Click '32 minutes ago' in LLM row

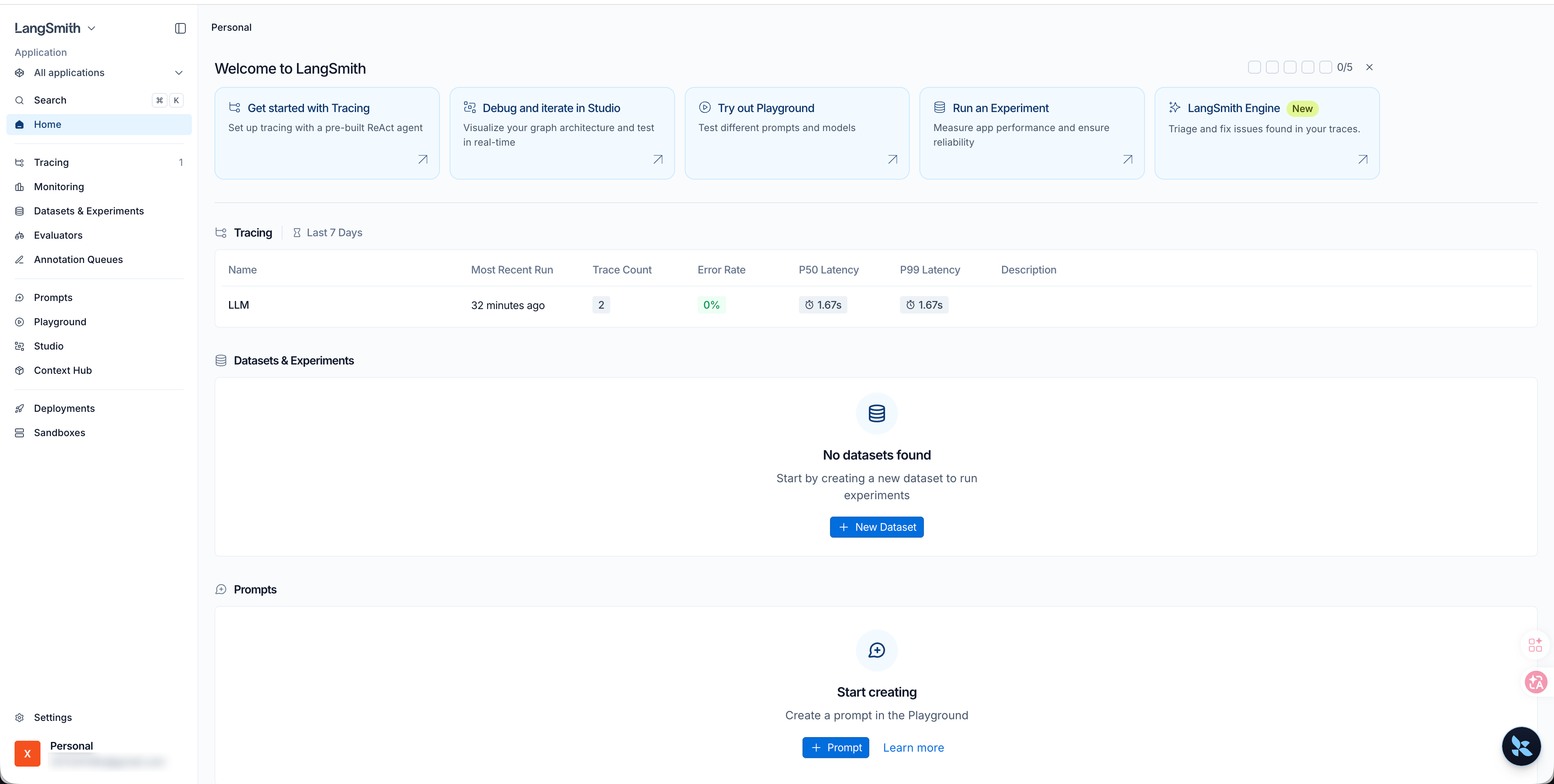point(508,305)
